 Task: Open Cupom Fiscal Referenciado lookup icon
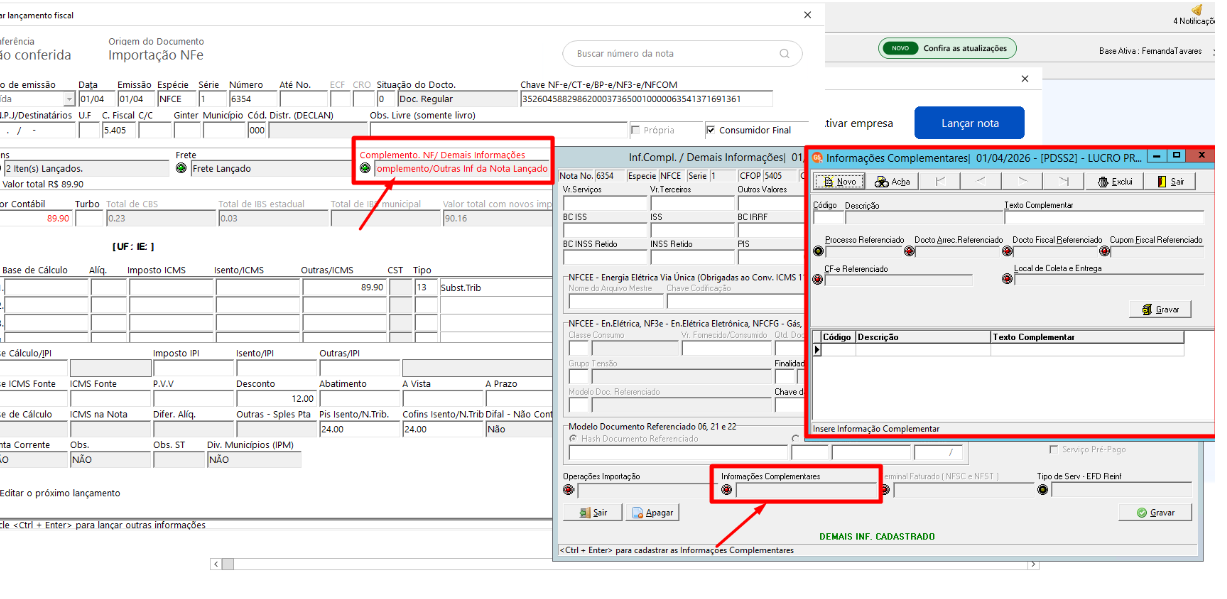tap(1106, 251)
